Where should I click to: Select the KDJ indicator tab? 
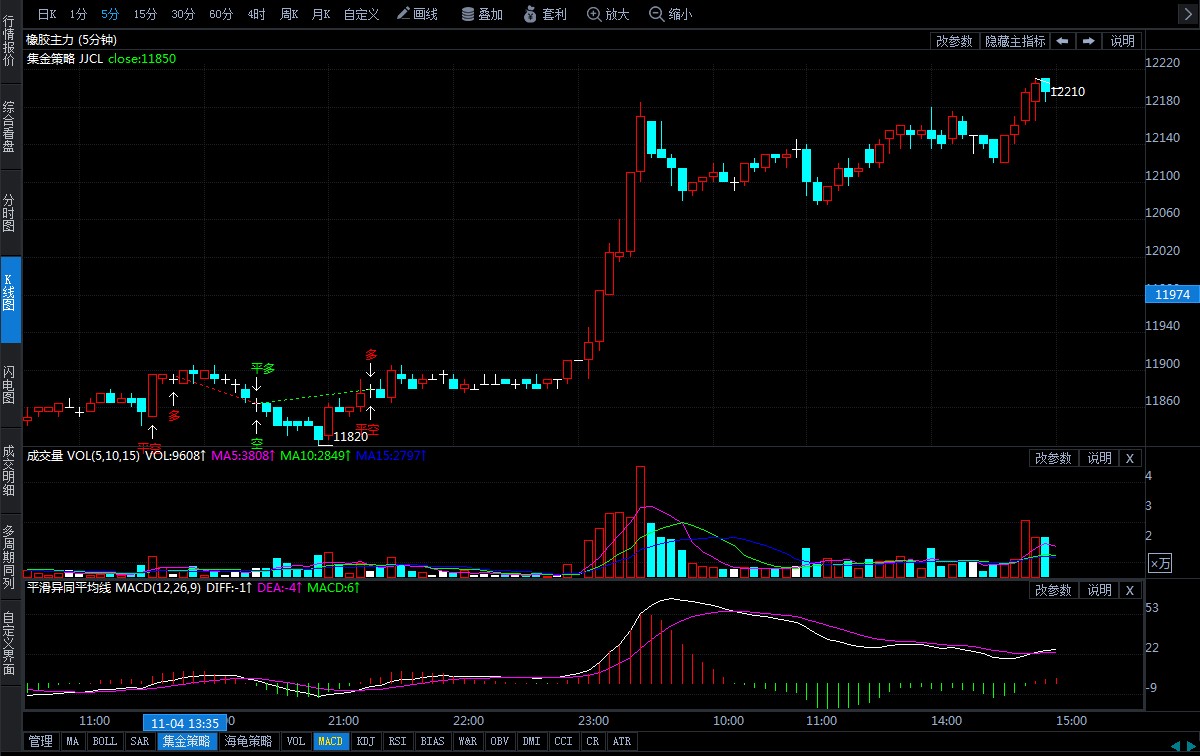(366, 742)
